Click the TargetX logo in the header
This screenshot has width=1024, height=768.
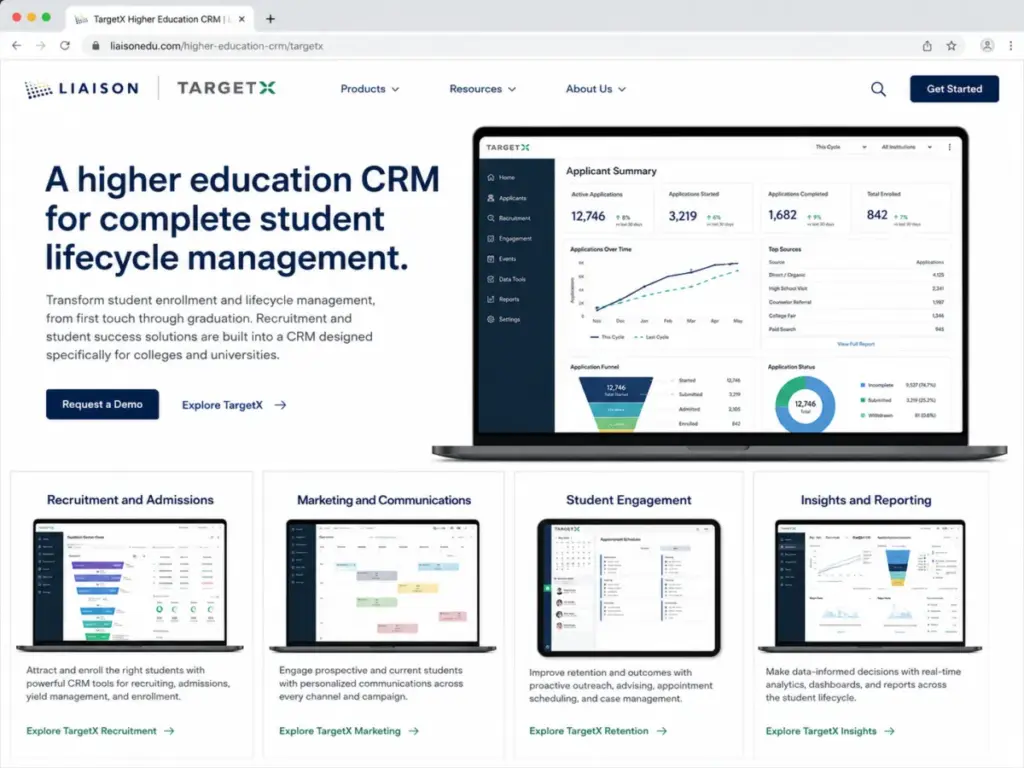pyautogui.click(x=227, y=88)
